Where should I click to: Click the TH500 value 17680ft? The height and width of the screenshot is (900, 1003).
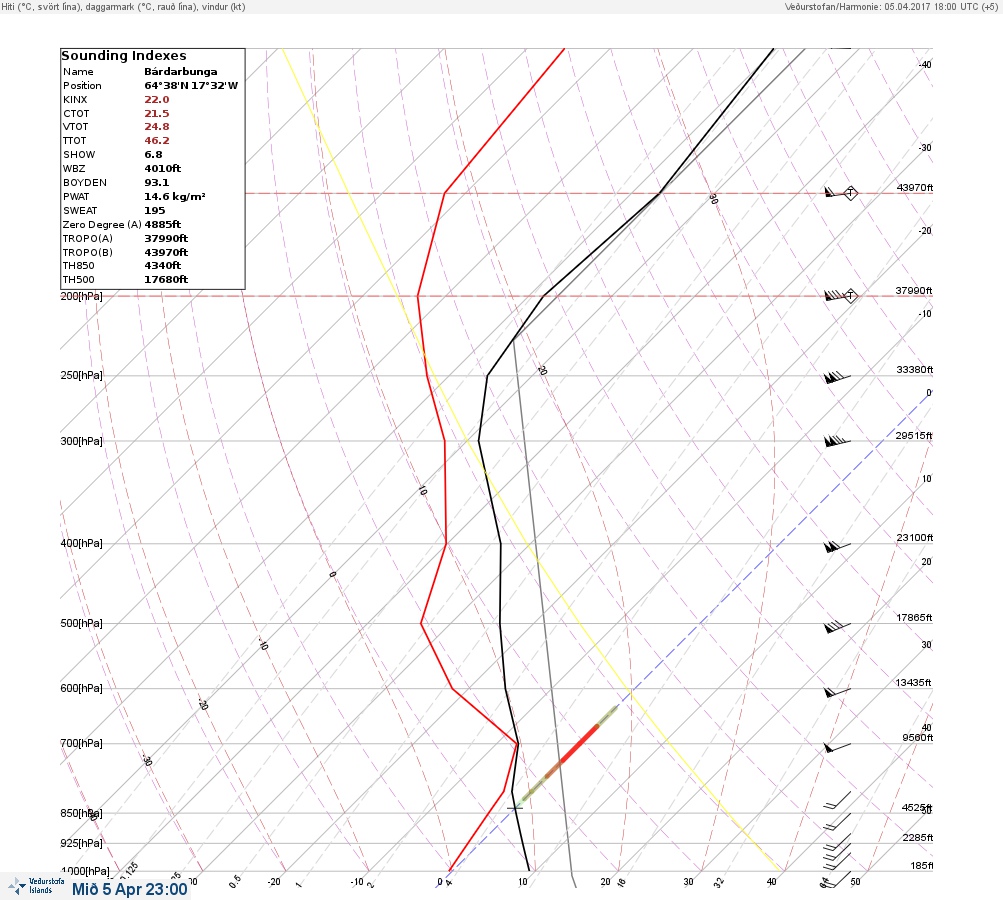166,280
